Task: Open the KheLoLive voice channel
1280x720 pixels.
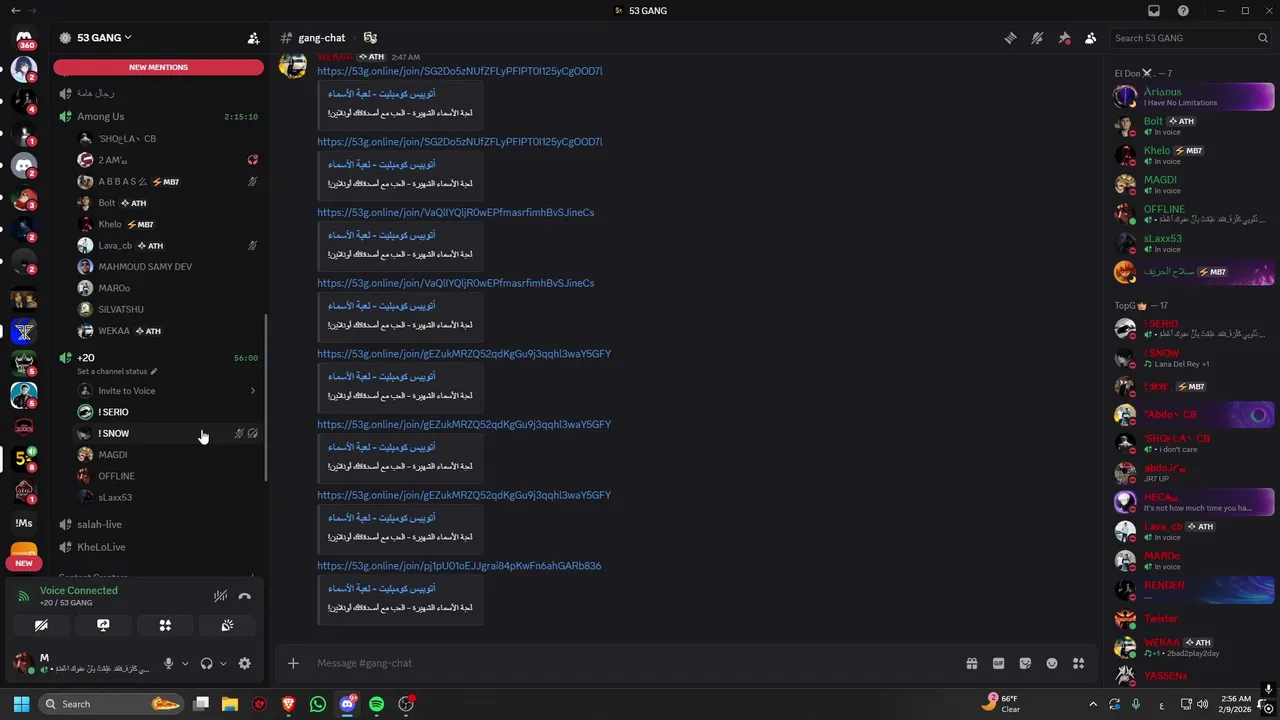Action: 158,547
